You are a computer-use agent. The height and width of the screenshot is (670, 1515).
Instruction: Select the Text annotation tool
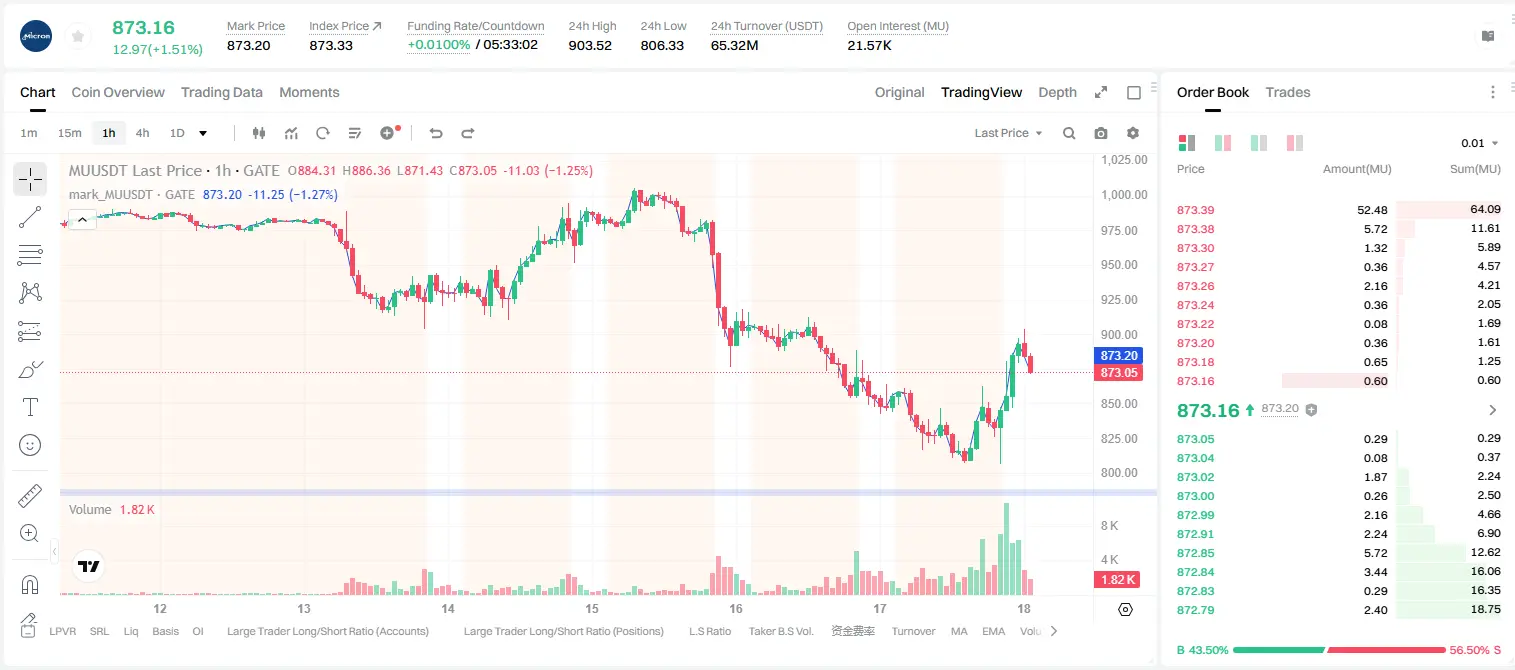(x=30, y=407)
